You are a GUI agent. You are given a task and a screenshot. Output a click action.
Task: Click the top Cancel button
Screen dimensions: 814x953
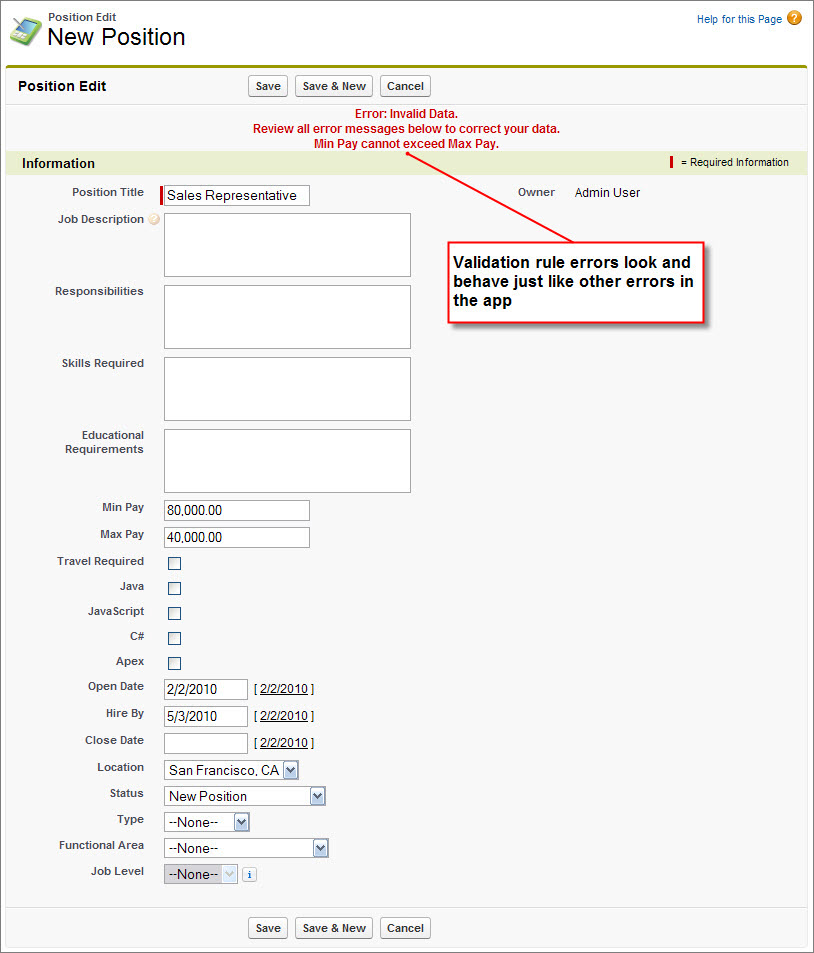[405, 86]
